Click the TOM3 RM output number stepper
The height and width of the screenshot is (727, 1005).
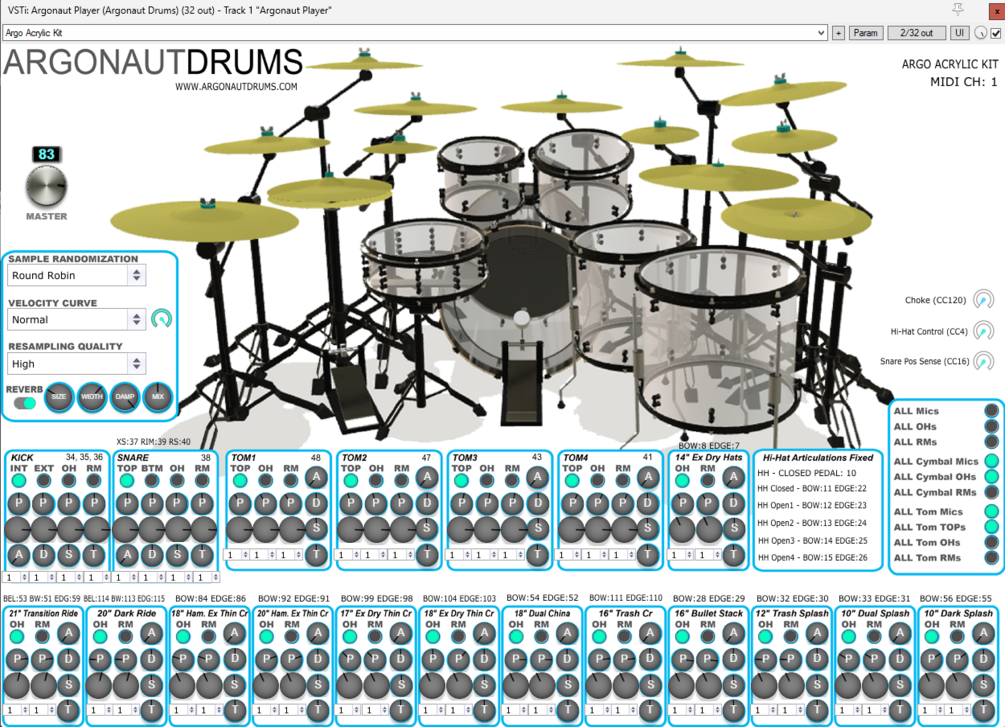click(513, 555)
